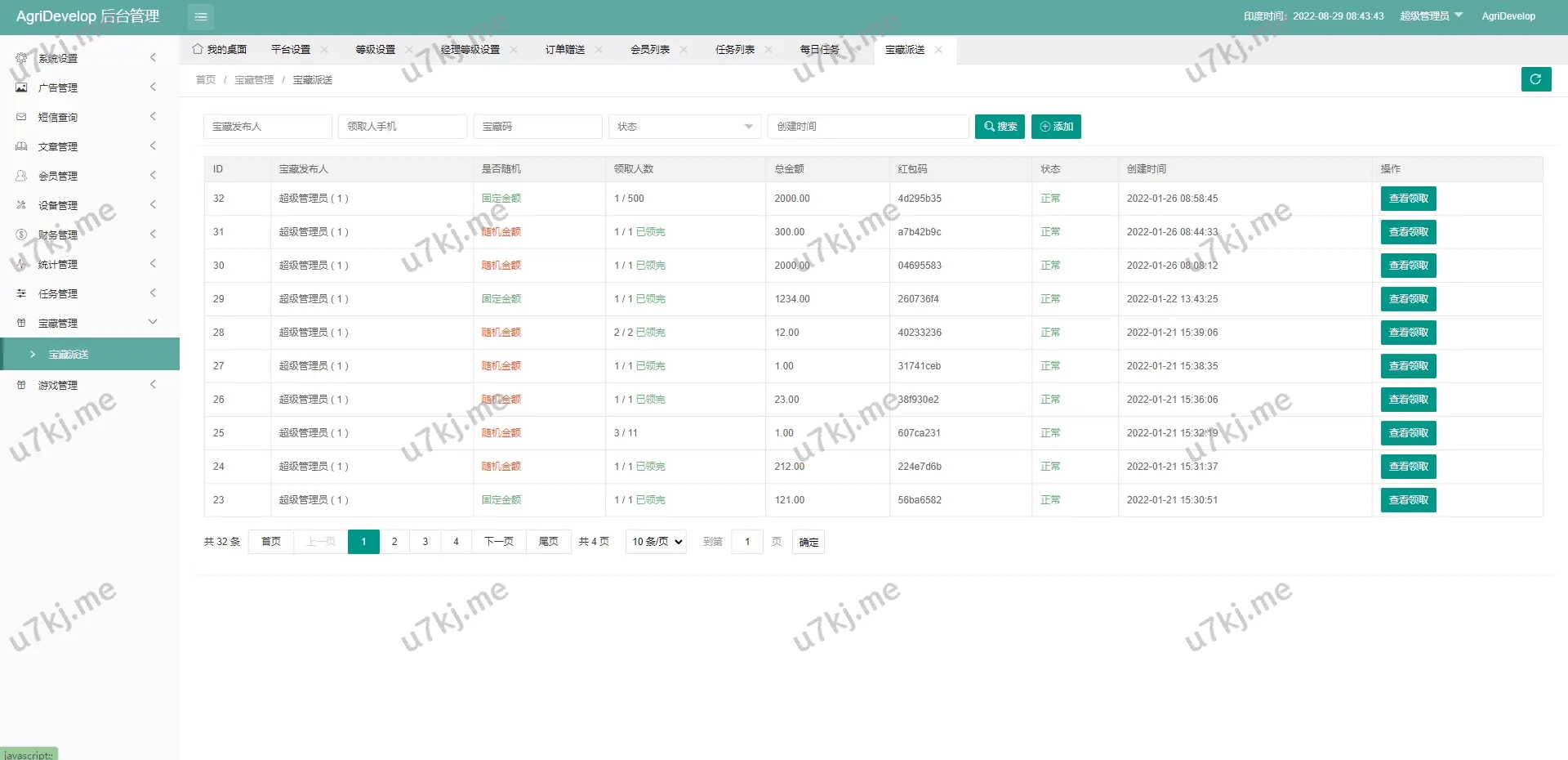1568x760 pixels.
Task: Open the 短信查询 sidebar menu
Action: (x=57, y=117)
